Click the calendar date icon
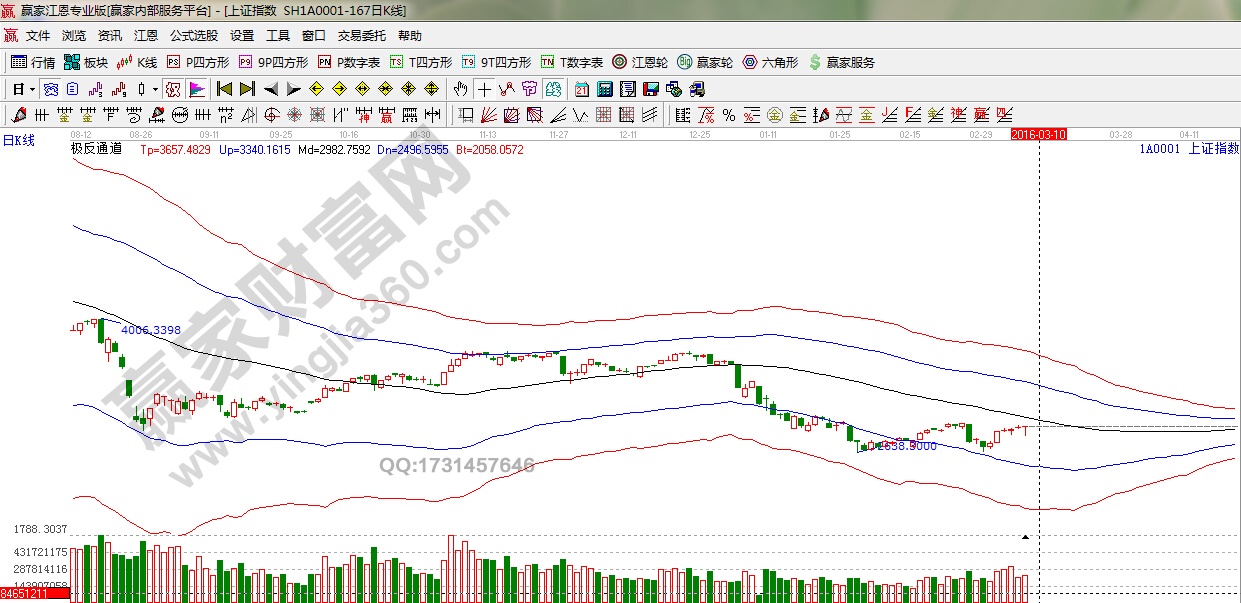This screenshot has width=1241, height=603. click(582, 89)
